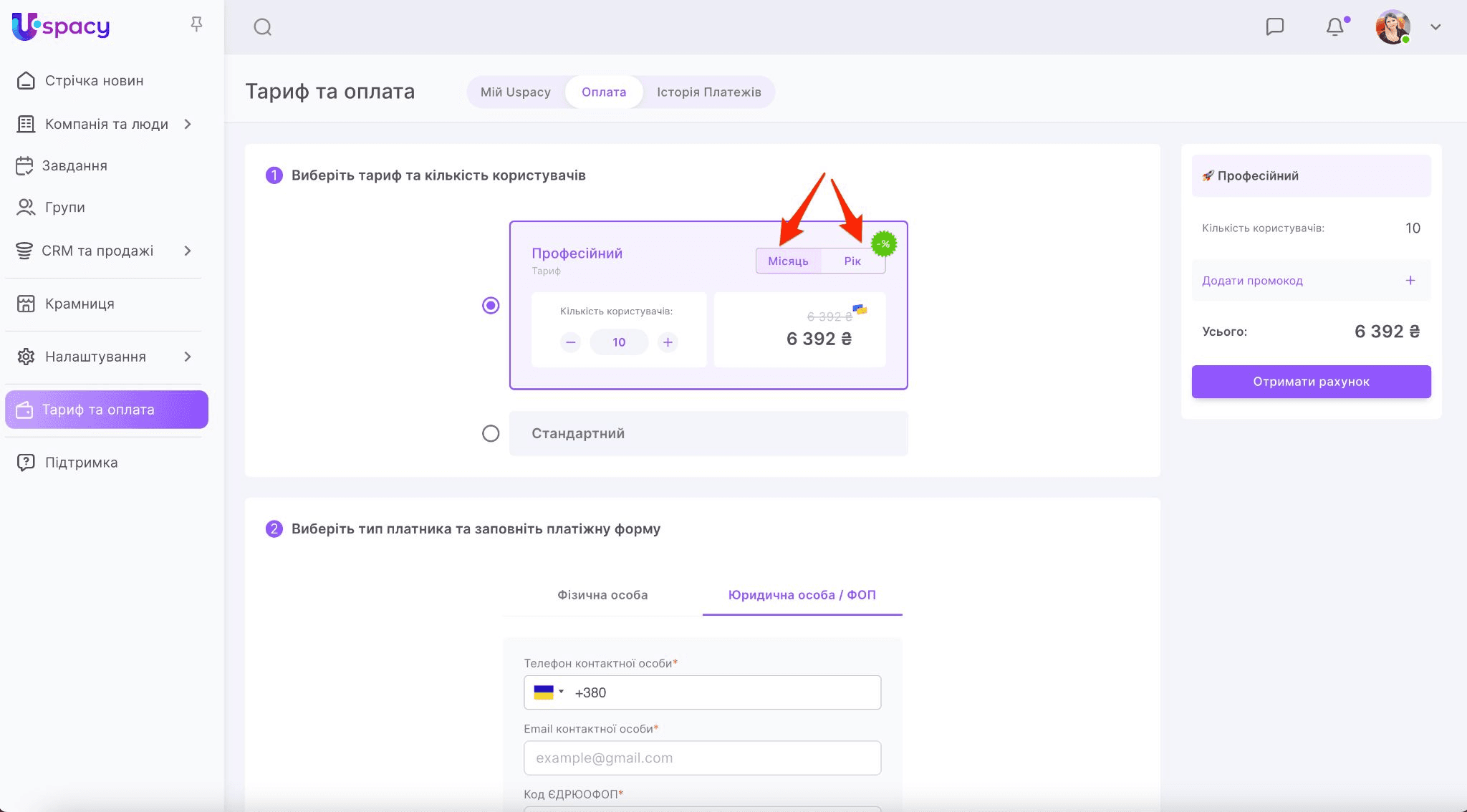Select the Фізична особа payer tab
This screenshot has width=1467, height=812.
602,595
